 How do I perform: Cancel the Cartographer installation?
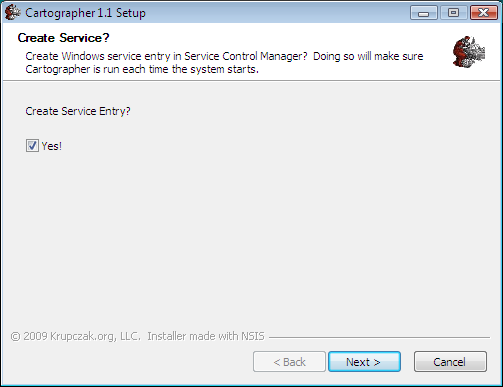point(450,362)
